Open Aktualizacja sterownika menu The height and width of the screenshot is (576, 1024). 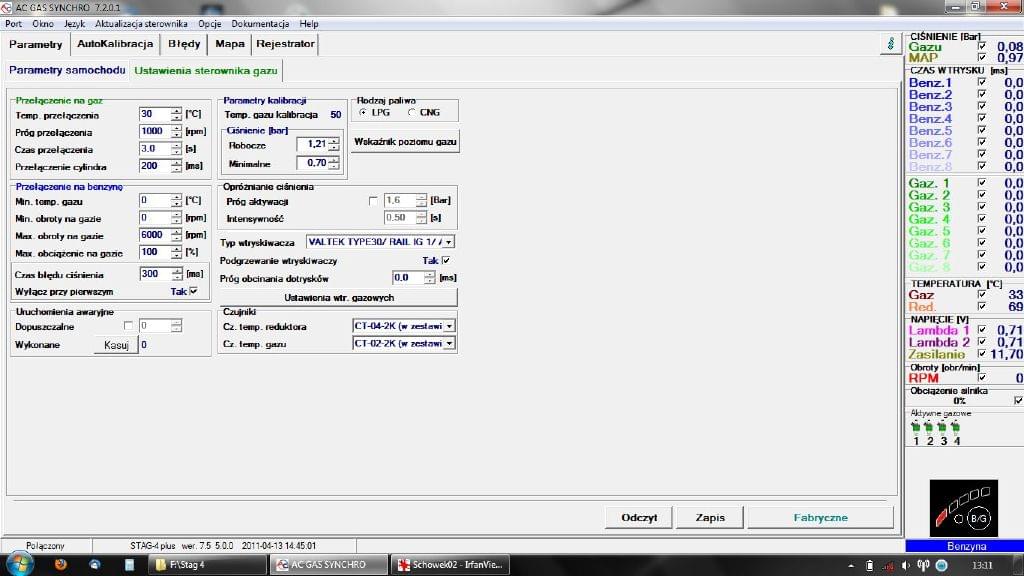coord(141,23)
